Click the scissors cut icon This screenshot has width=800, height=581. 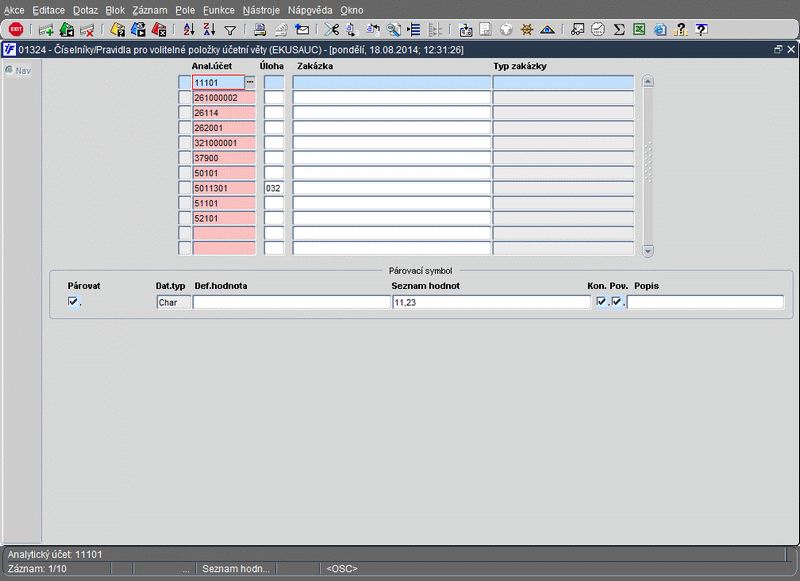pos(332,30)
